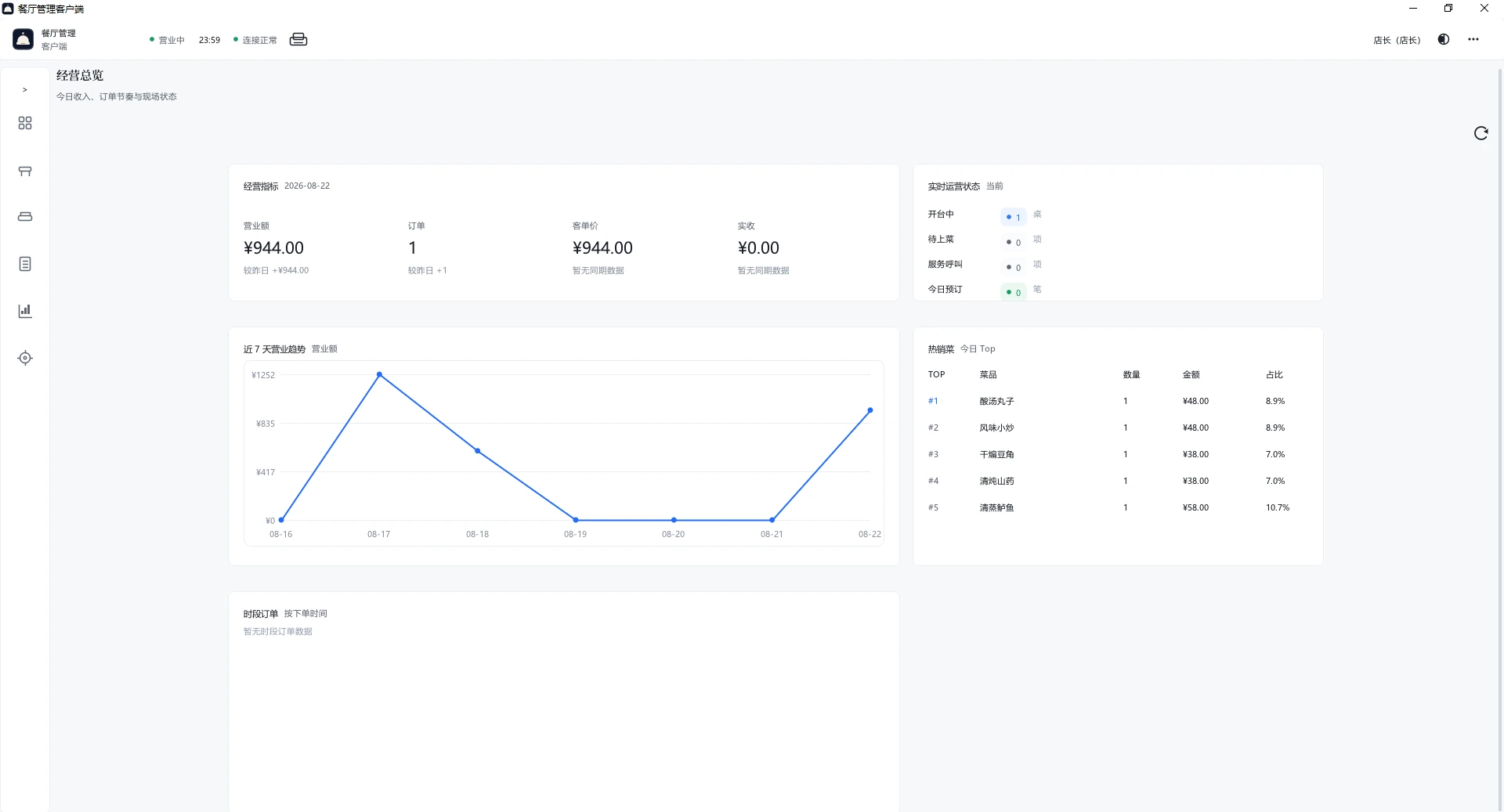This screenshot has height=812, width=1504.
Task: Click the 店长 user account label
Action: pyautogui.click(x=1397, y=40)
